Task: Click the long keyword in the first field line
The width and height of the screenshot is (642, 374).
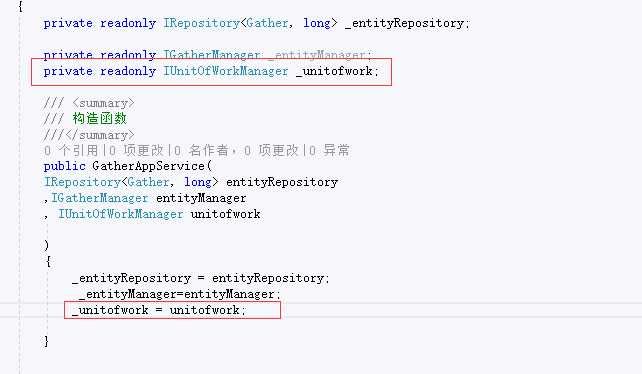Action: coord(316,23)
